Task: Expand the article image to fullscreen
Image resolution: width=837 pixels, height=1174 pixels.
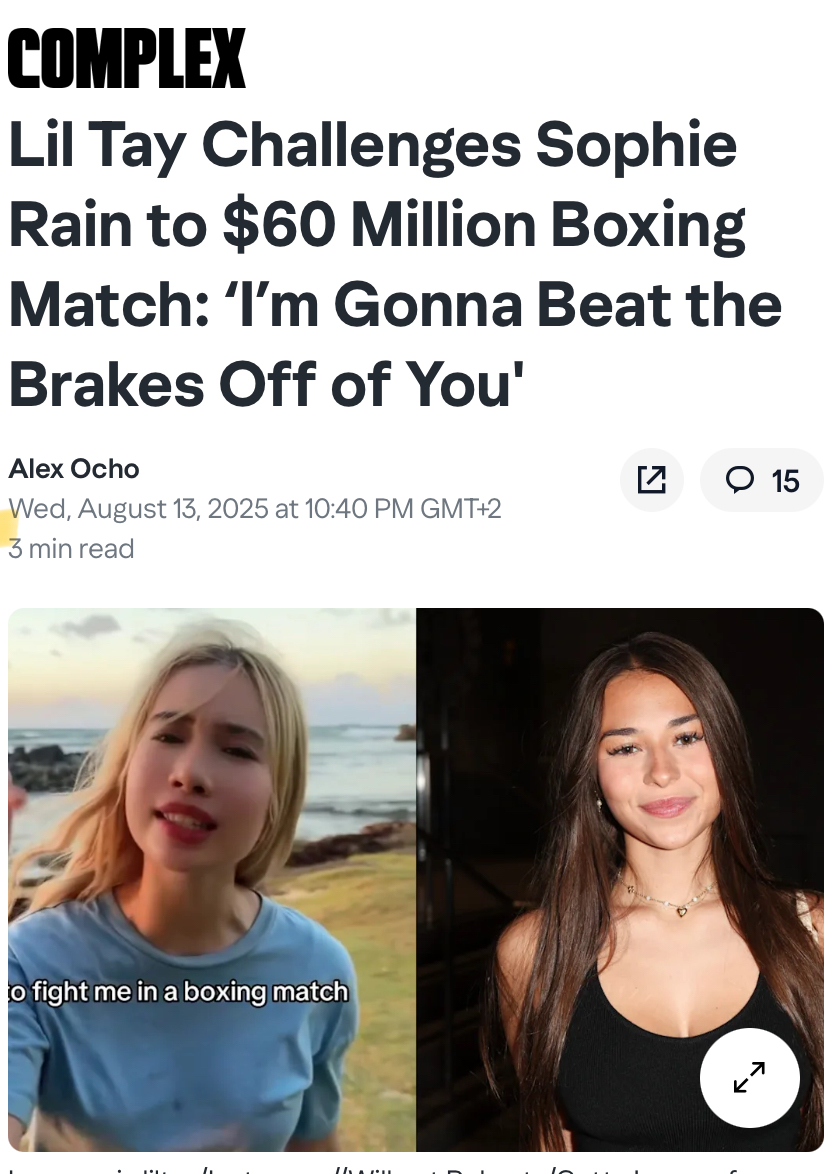Action: 749,1077
